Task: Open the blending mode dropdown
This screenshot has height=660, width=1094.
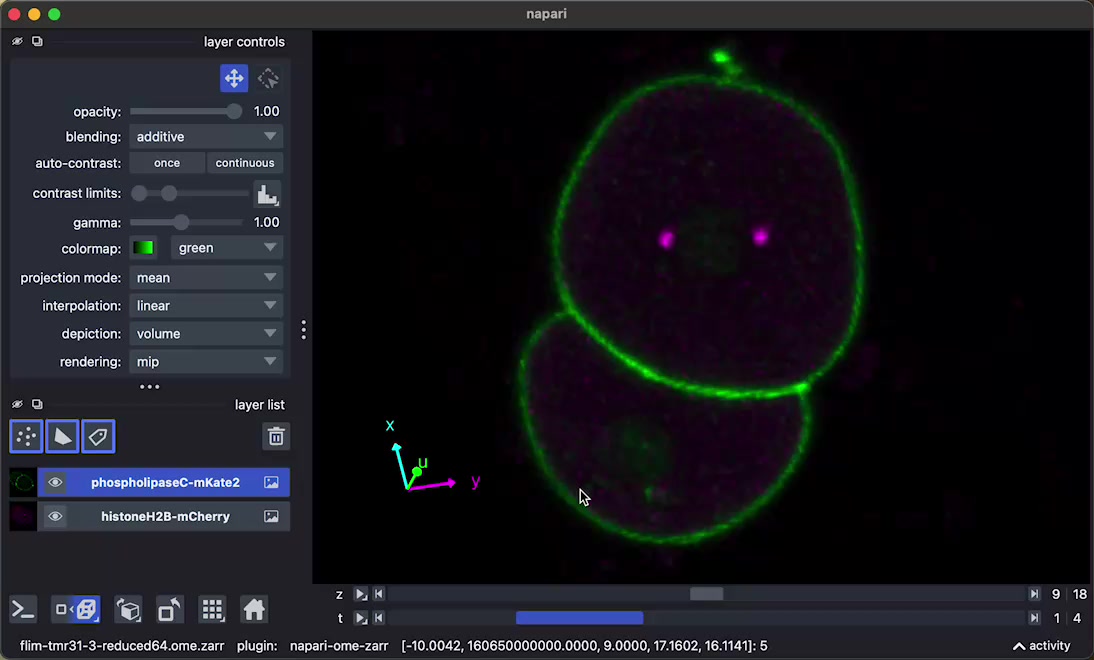Action: pyautogui.click(x=207, y=137)
